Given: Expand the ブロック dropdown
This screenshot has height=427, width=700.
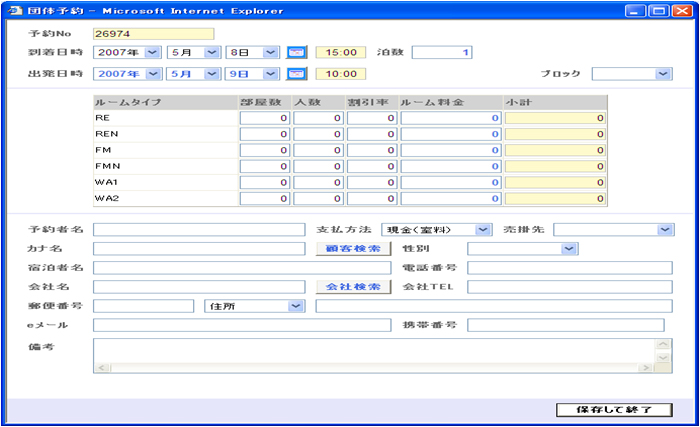Looking at the screenshot, I should pos(632,74).
